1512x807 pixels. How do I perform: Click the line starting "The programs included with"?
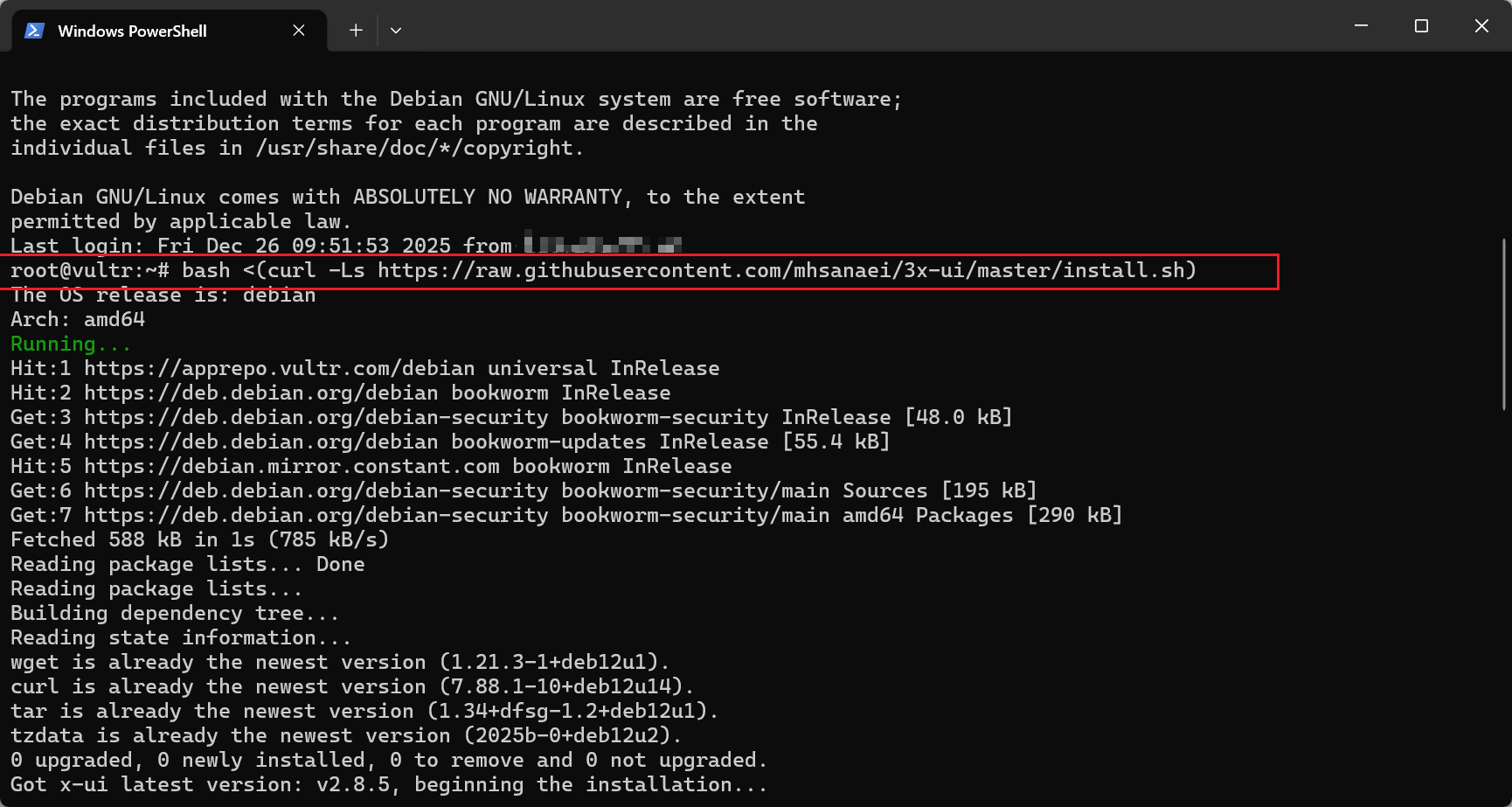click(x=456, y=99)
